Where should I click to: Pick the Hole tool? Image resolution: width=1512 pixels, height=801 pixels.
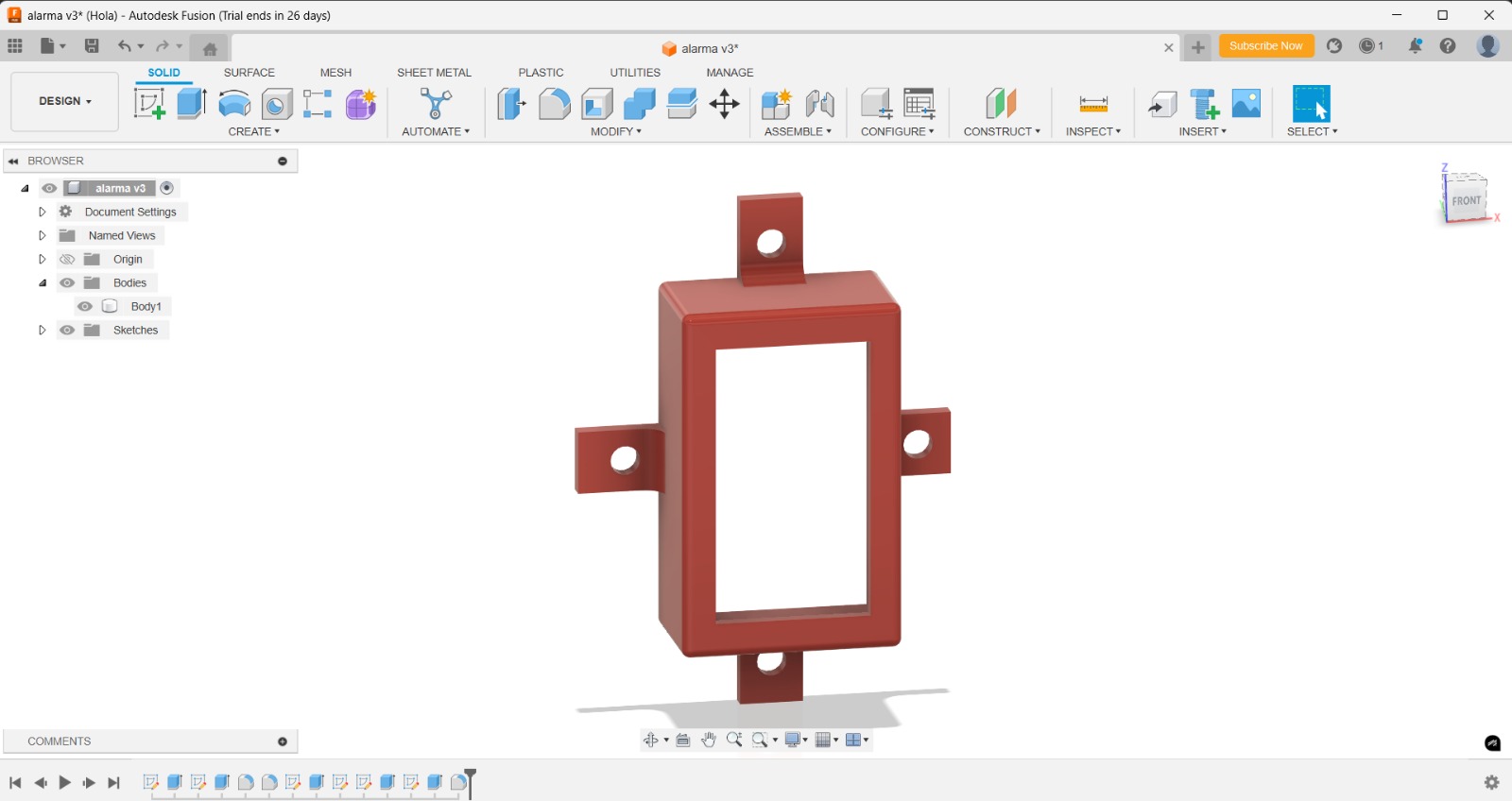[277, 104]
